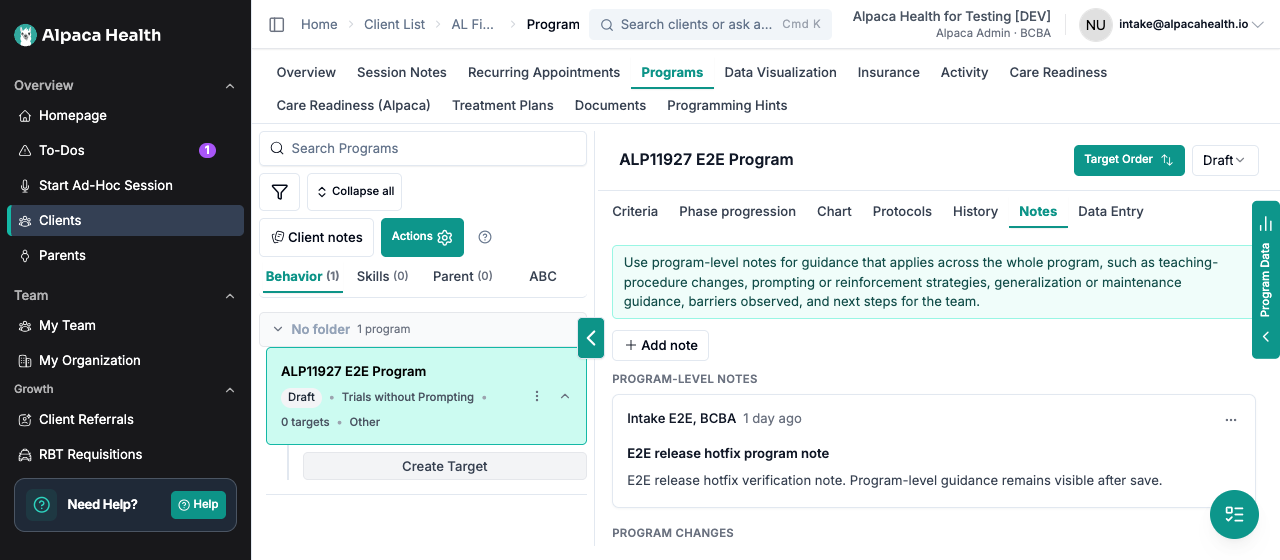Open the Chart tab
The height and width of the screenshot is (560, 1280).
834,212
